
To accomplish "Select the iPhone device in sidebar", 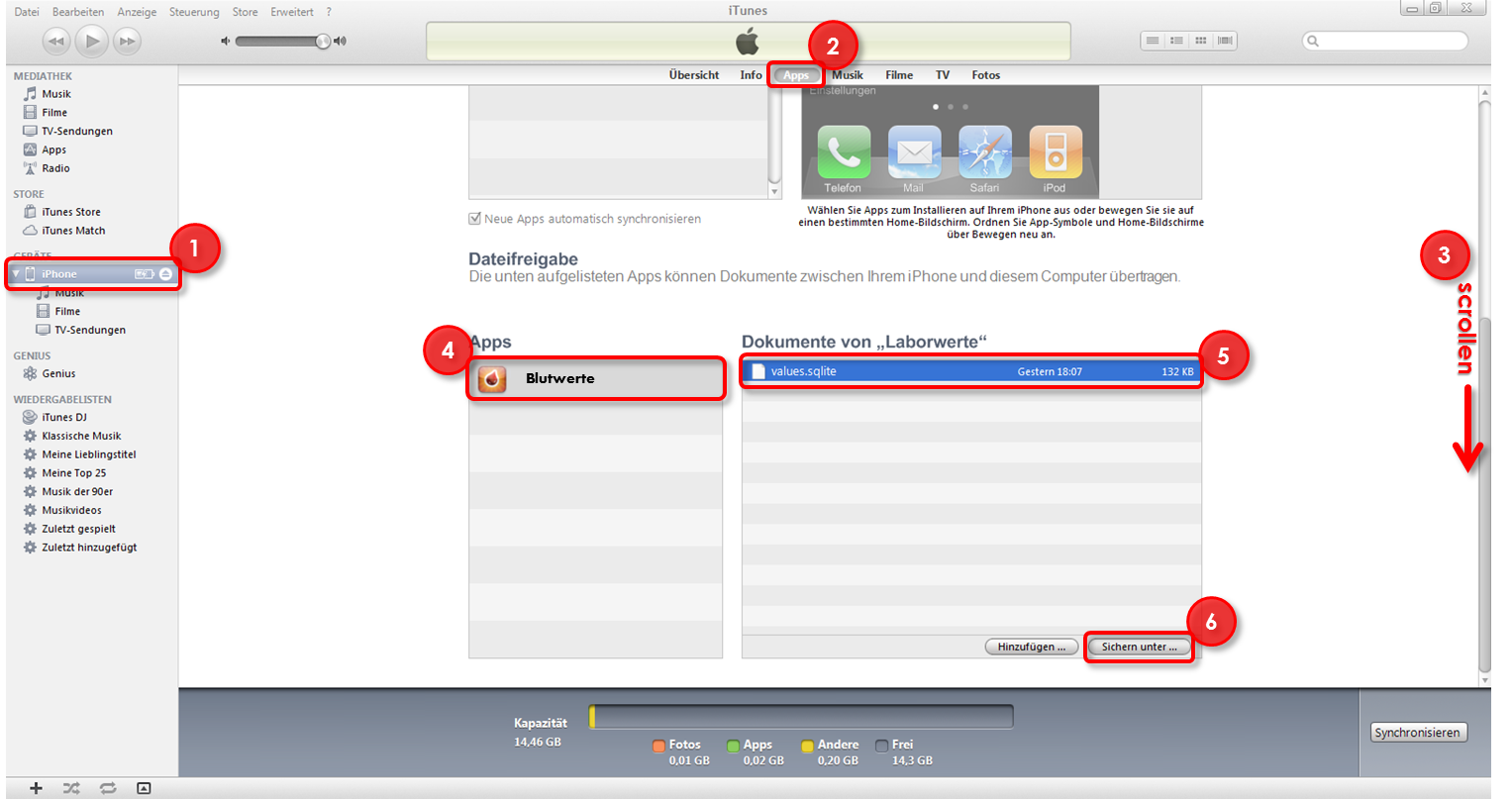I will pos(92,274).
